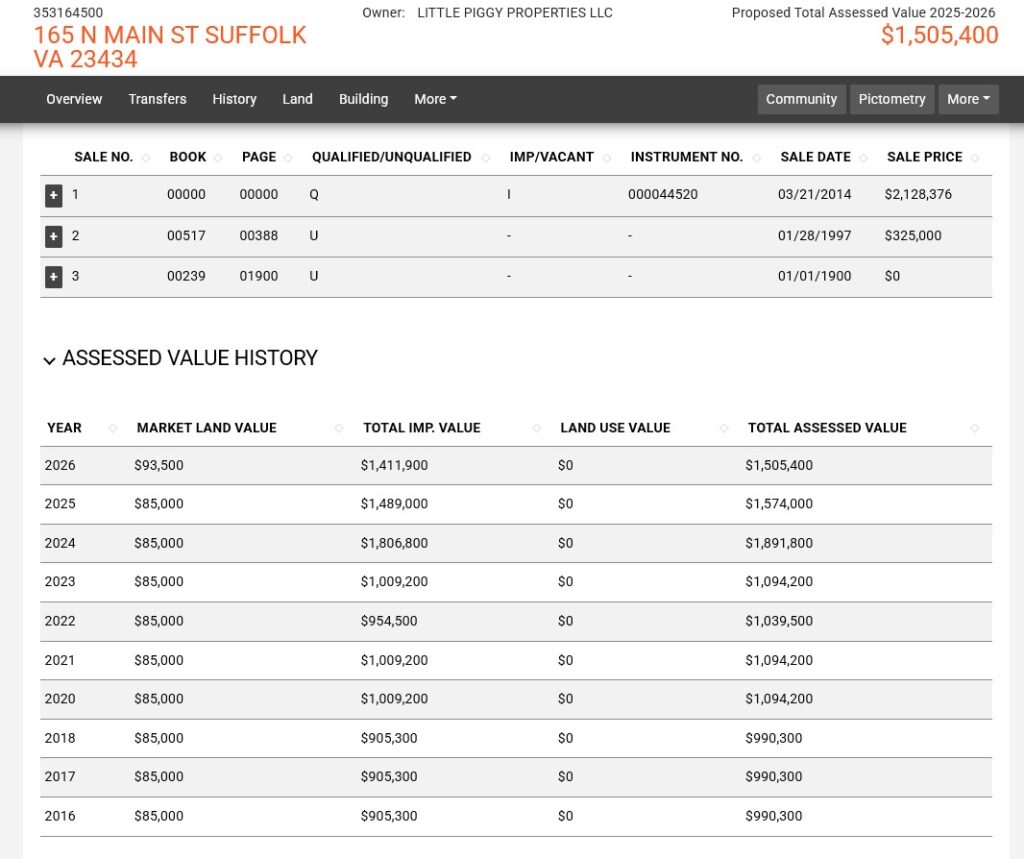Viewport: 1024px width, 859px height.
Task: Open the Pictometry viewer button
Action: click(x=892, y=99)
